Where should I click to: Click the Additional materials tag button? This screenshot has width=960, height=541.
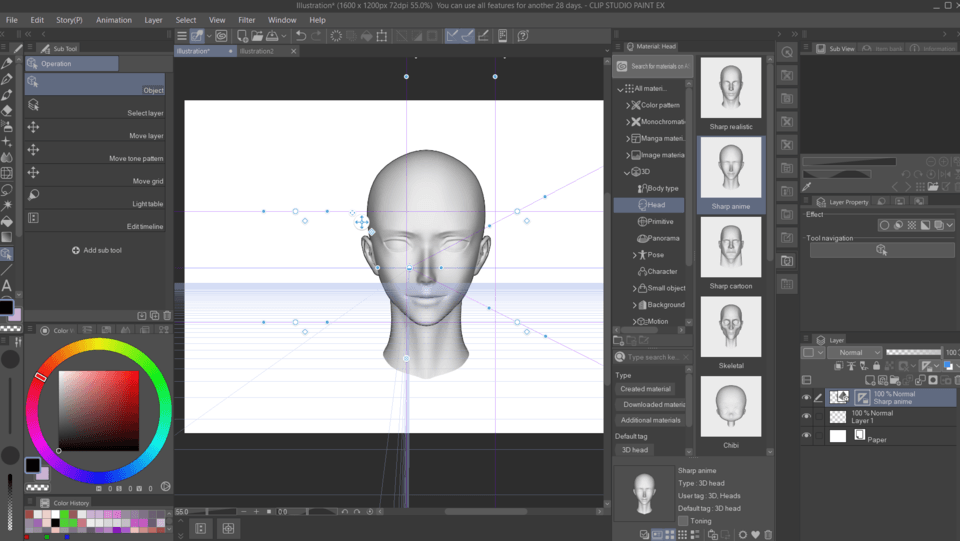650,420
